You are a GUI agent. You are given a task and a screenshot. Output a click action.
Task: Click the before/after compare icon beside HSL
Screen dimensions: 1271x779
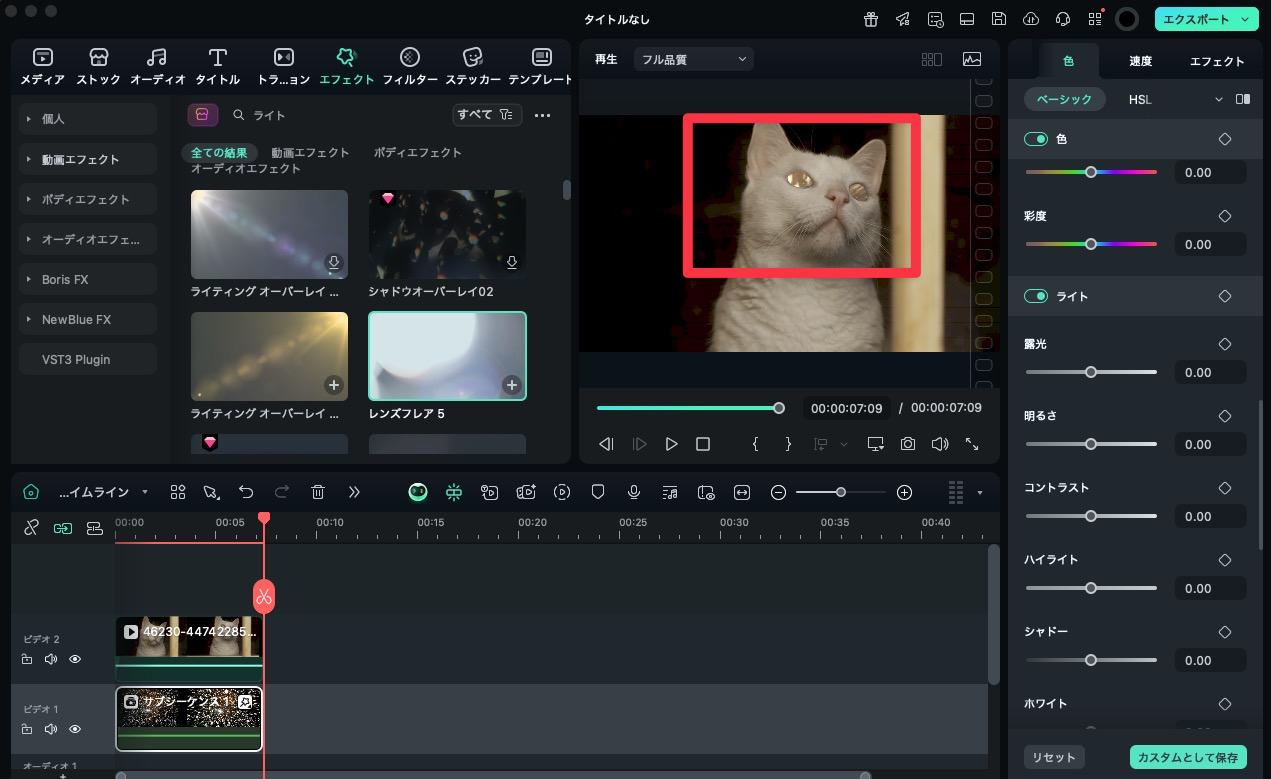pos(1243,99)
